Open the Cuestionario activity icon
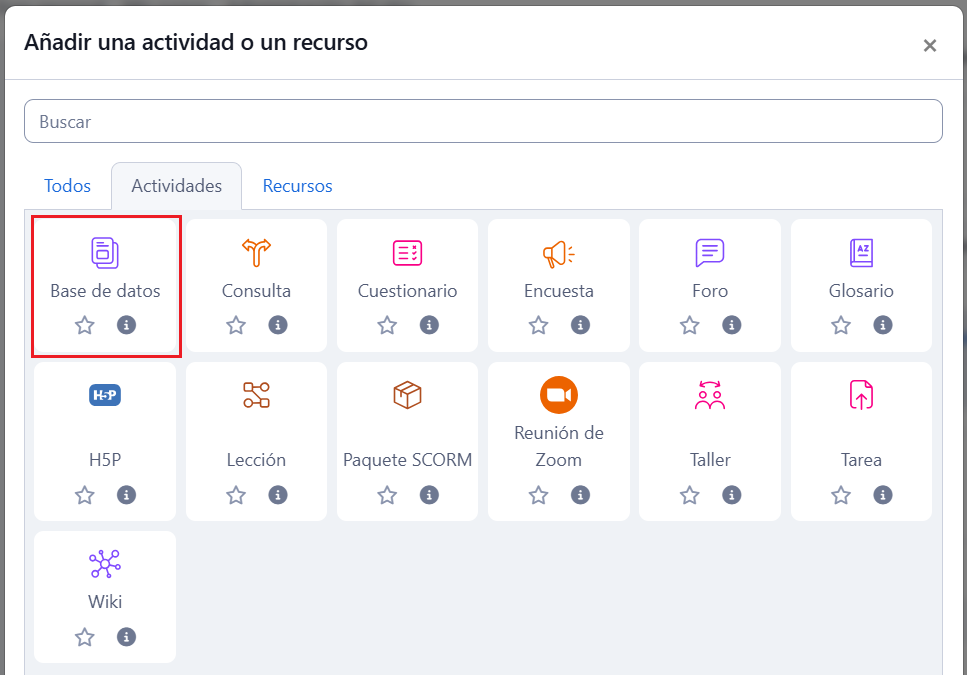Viewport: 967px width, 675px height. (x=407, y=253)
